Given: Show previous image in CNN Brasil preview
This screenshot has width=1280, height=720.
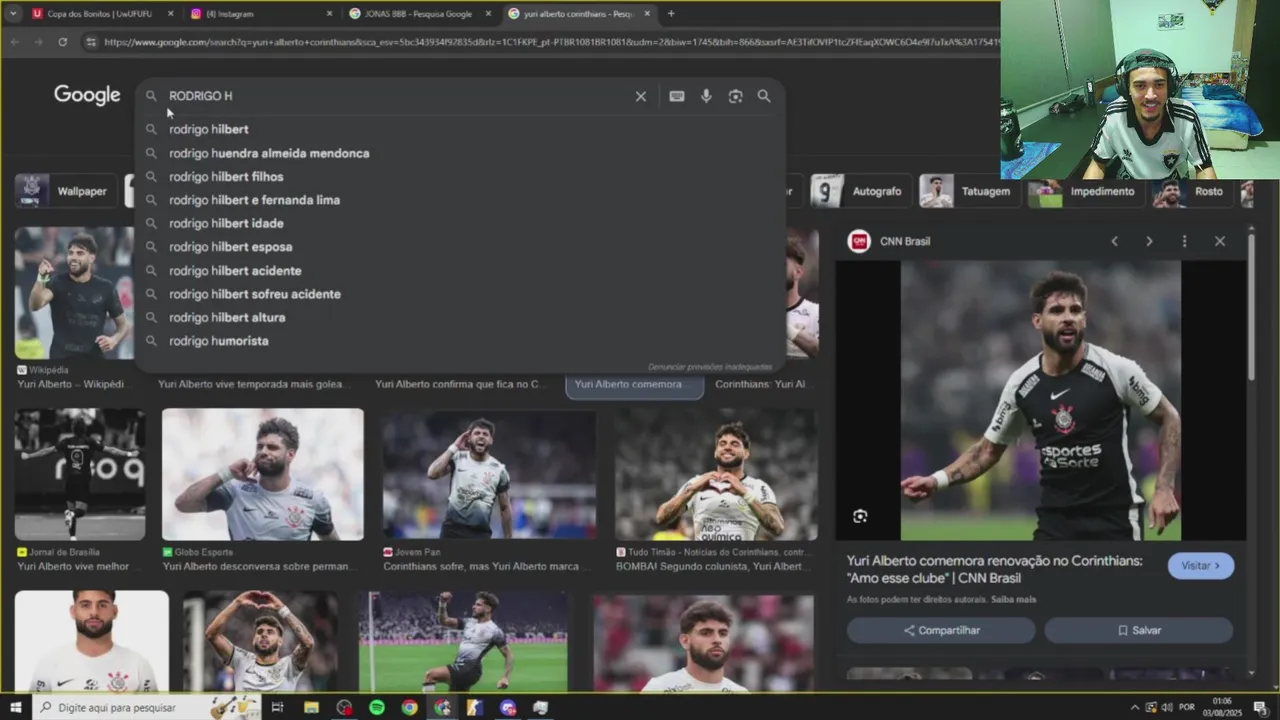Looking at the screenshot, I should click(x=1114, y=241).
